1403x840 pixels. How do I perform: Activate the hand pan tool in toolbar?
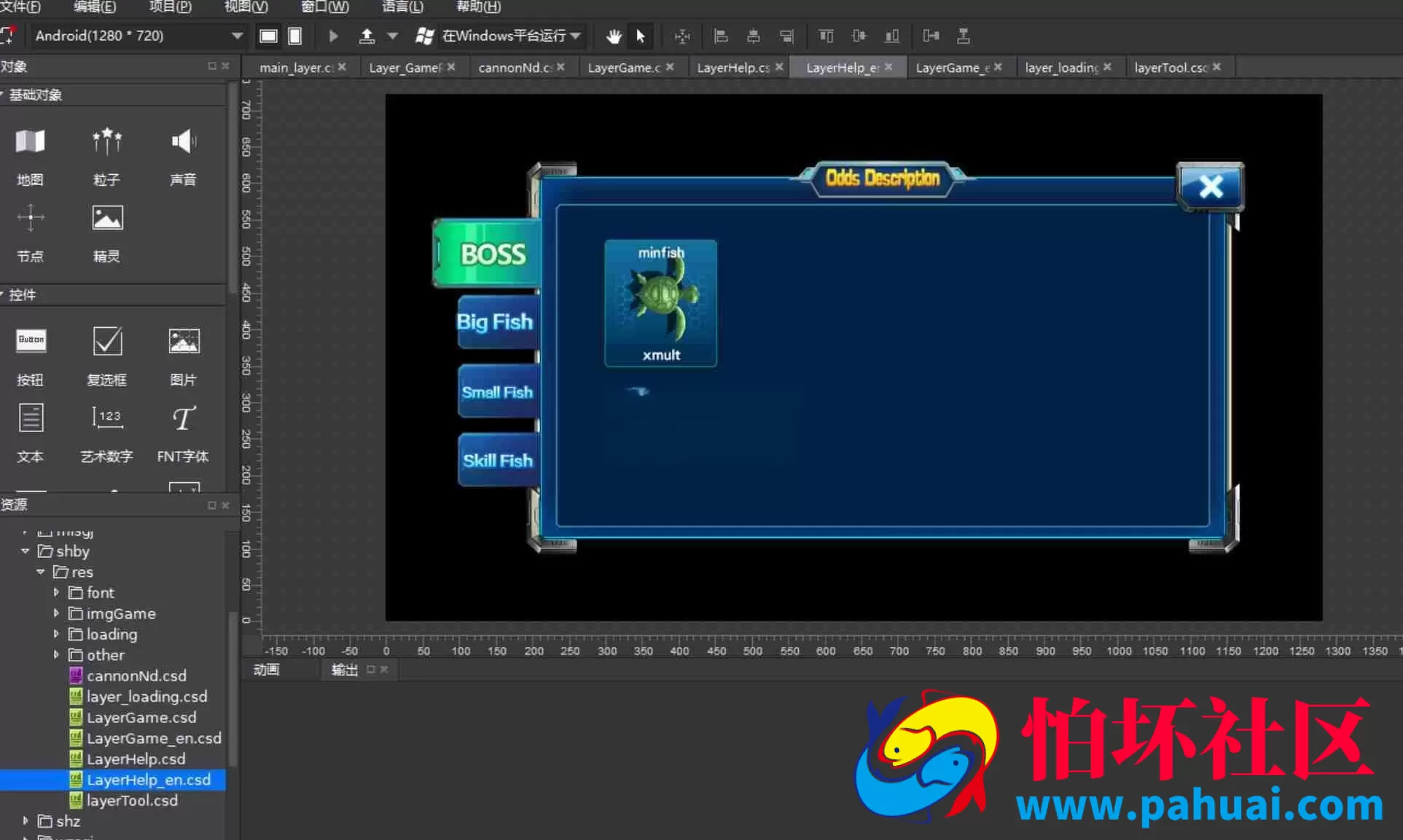pos(614,36)
